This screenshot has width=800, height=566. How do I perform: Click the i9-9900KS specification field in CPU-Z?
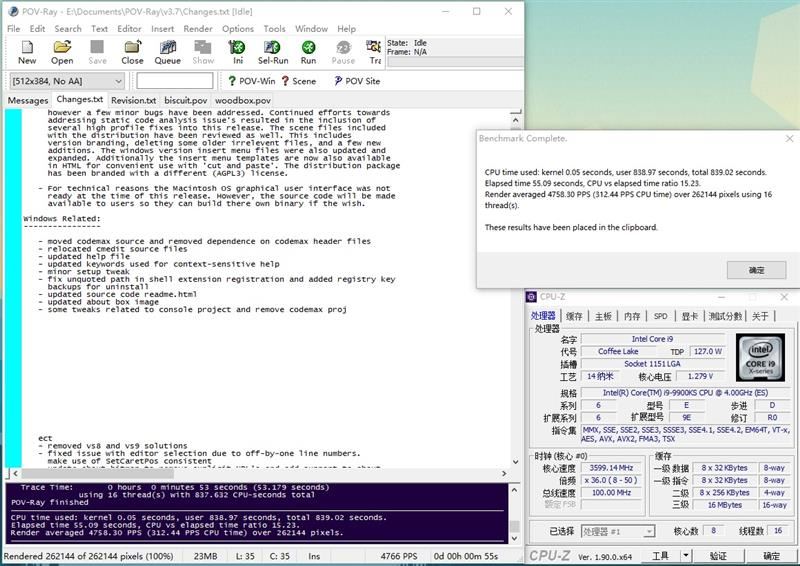[685, 392]
